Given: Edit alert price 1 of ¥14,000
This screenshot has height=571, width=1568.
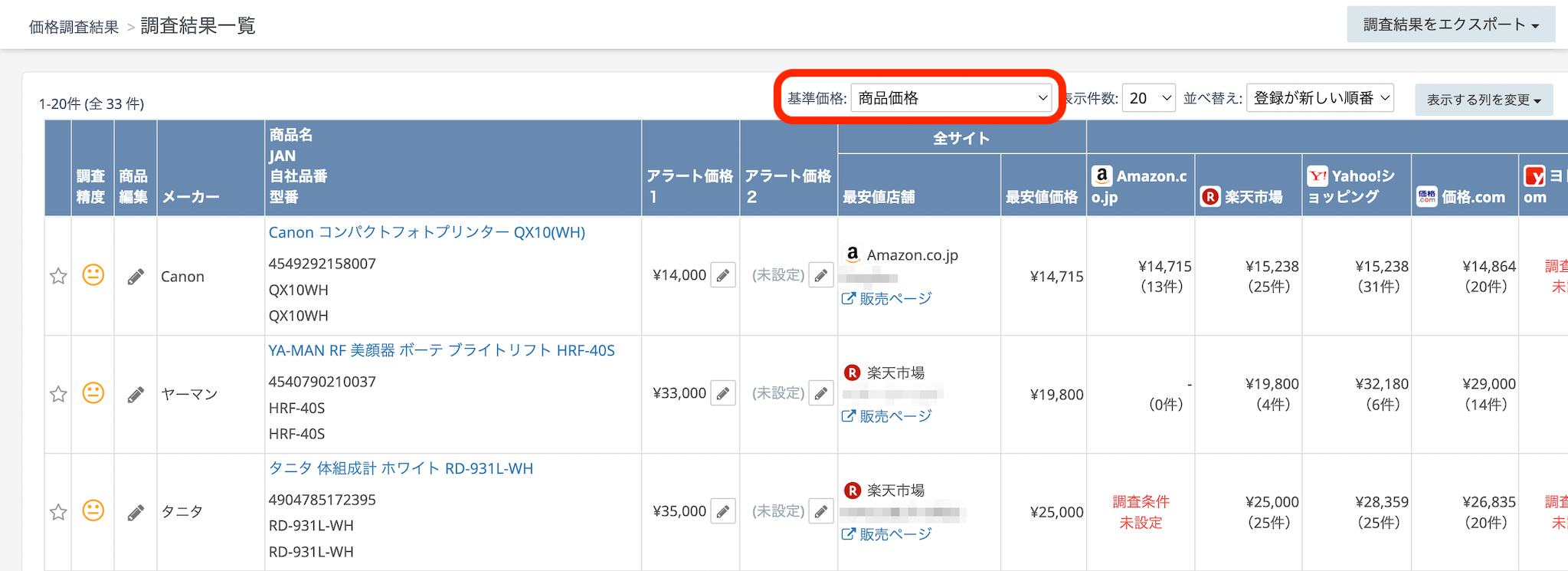Looking at the screenshot, I should click(x=722, y=275).
